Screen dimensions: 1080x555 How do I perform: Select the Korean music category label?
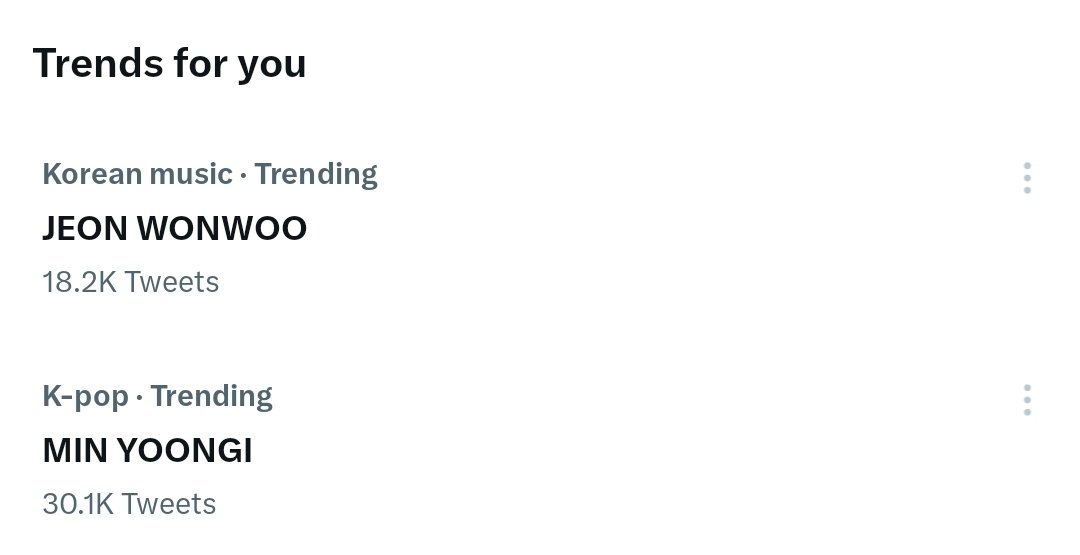pos(137,174)
